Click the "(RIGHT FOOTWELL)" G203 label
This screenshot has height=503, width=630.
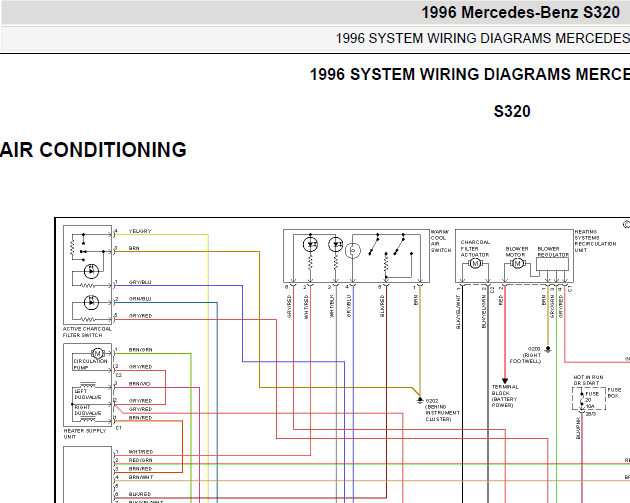click(x=526, y=358)
